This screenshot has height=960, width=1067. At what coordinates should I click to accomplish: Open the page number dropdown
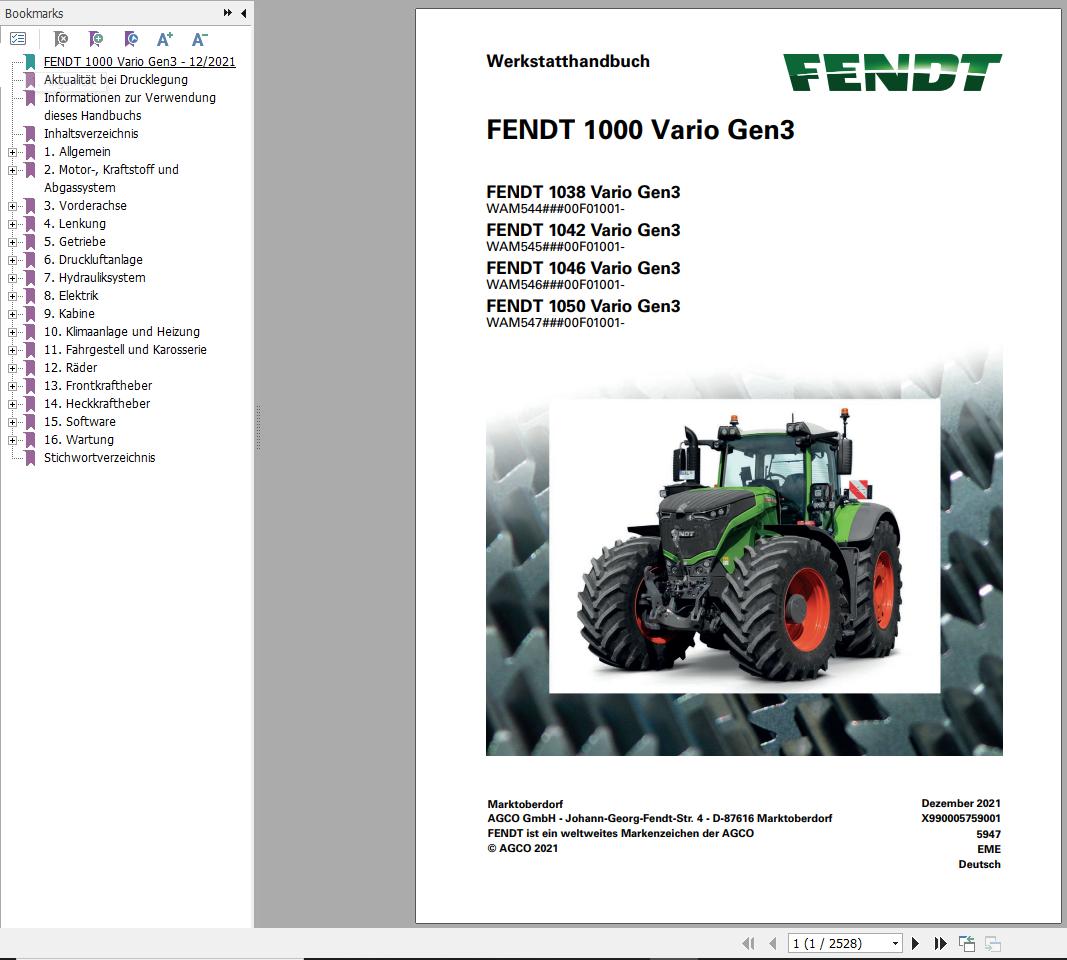point(896,943)
